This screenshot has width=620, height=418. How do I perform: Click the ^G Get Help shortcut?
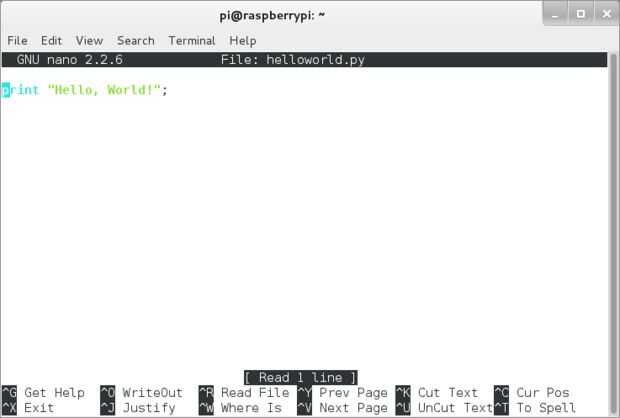[43, 393]
